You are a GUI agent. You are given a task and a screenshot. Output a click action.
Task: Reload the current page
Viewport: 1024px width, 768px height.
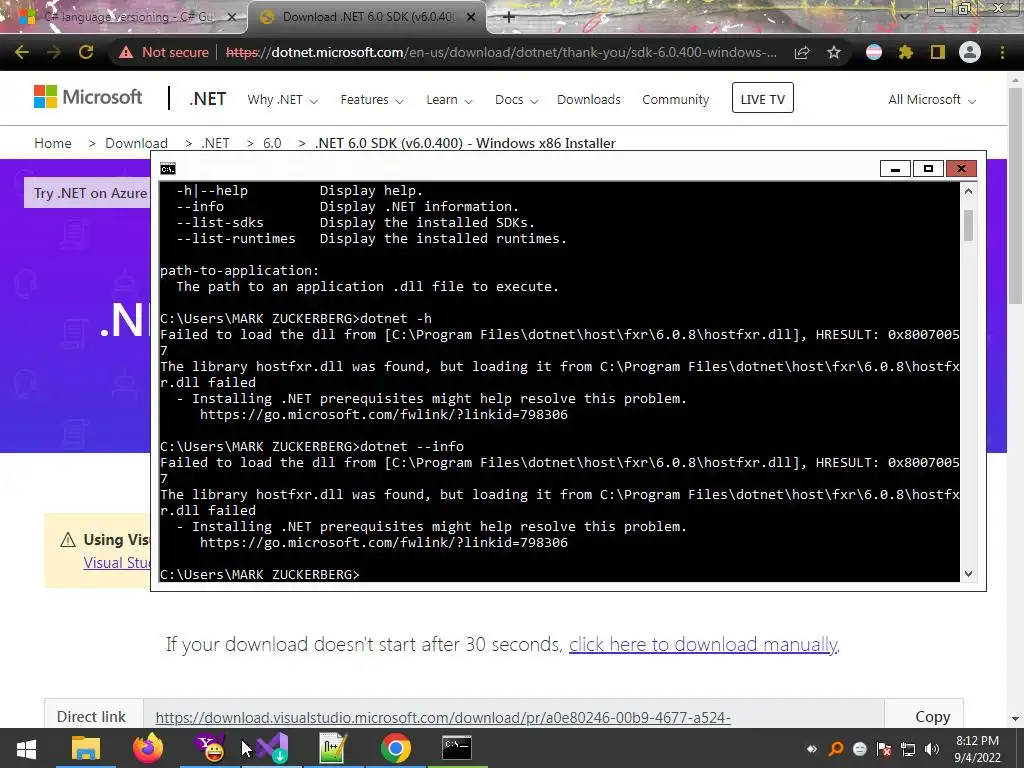(x=86, y=52)
